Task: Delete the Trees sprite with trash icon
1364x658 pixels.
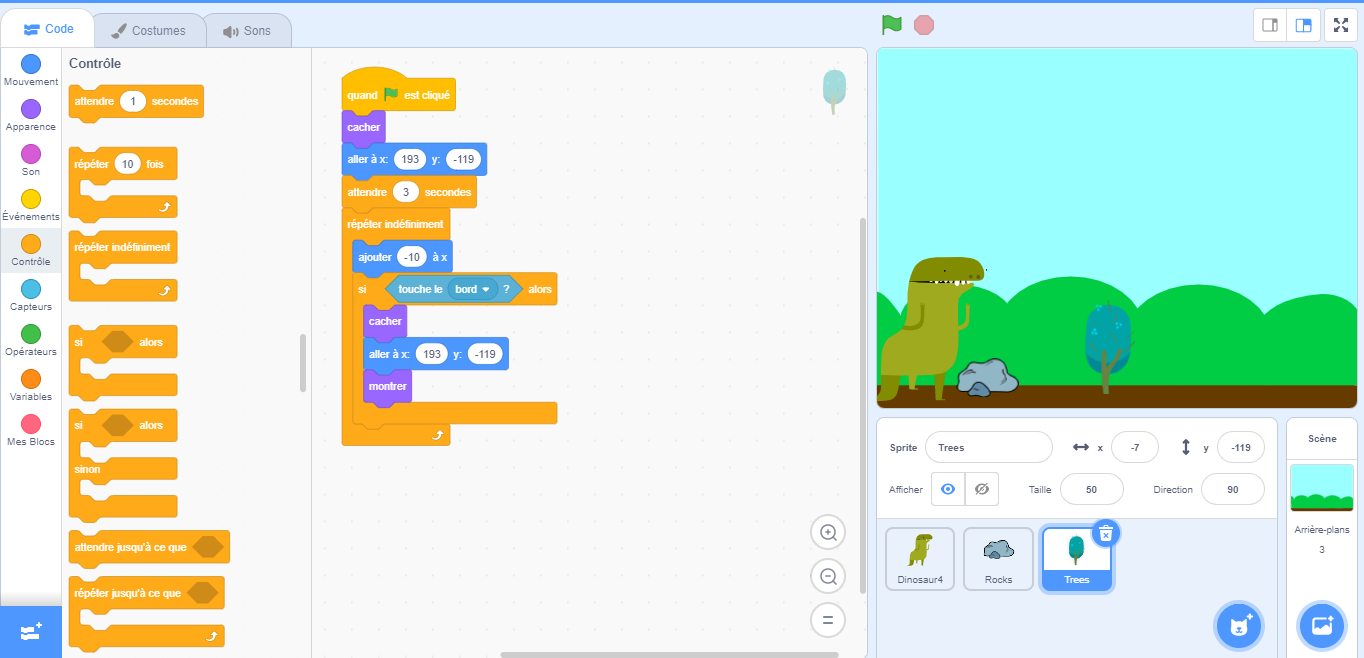Action: coord(1105,534)
